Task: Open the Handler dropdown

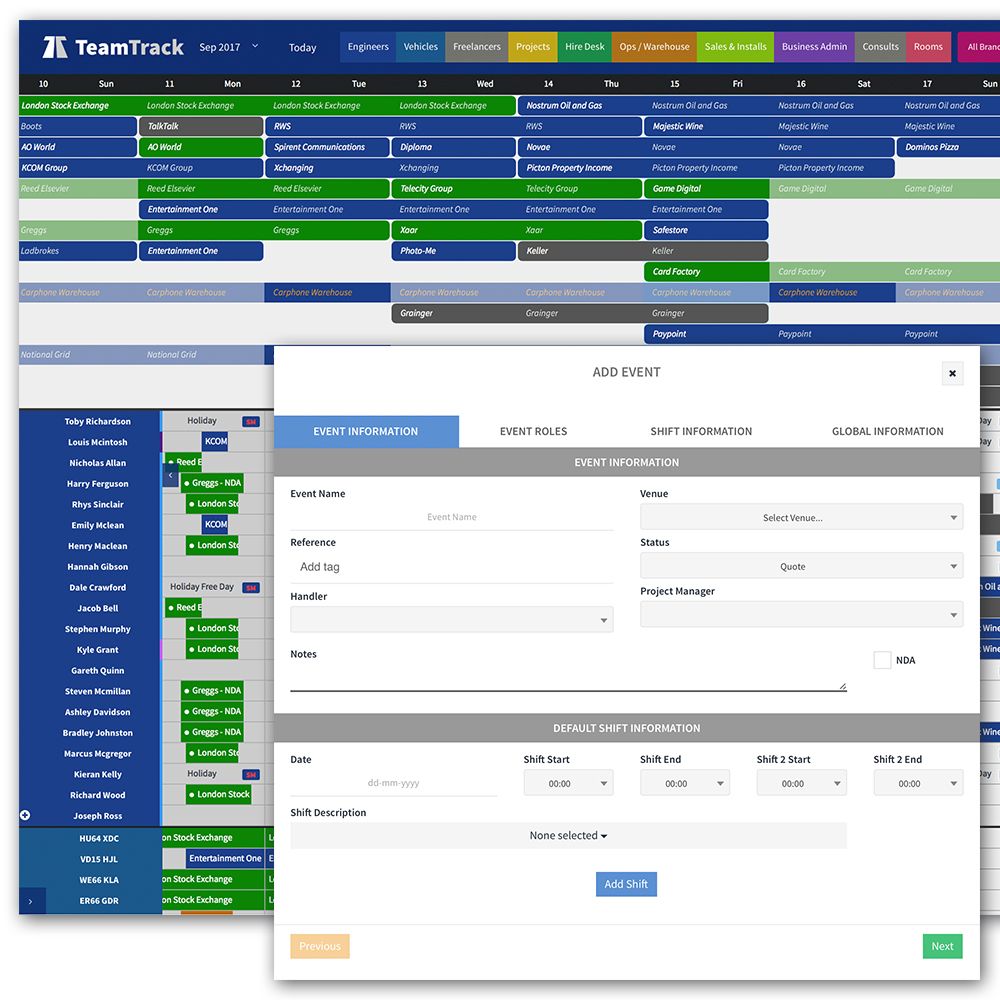Action: click(452, 619)
